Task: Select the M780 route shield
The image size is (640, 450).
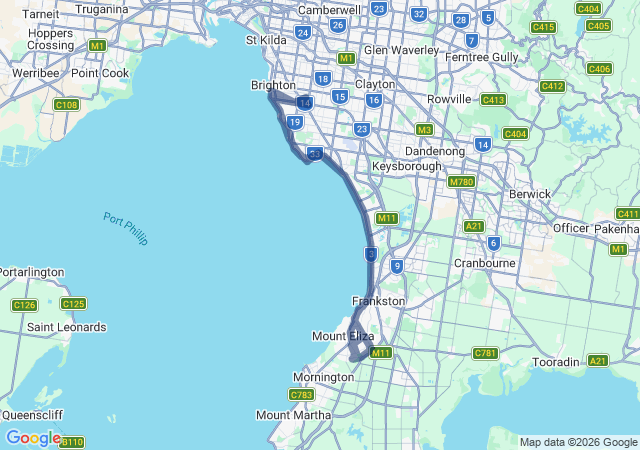Action: [x=461, y=181]
